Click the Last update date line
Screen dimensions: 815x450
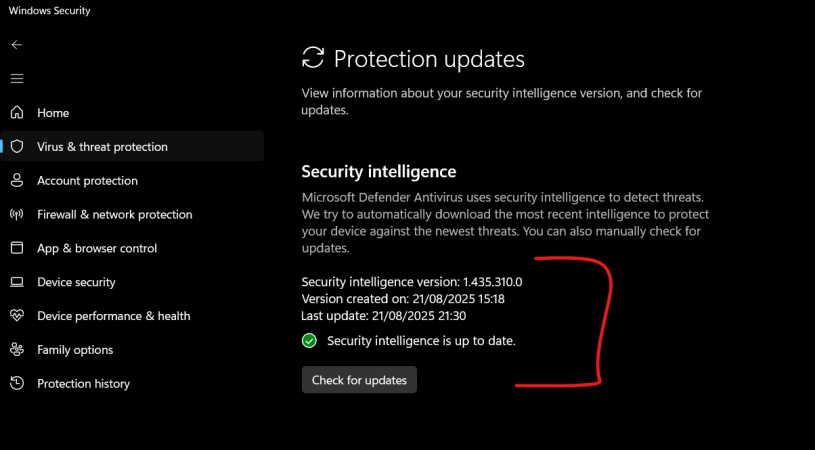click(384, 316)
